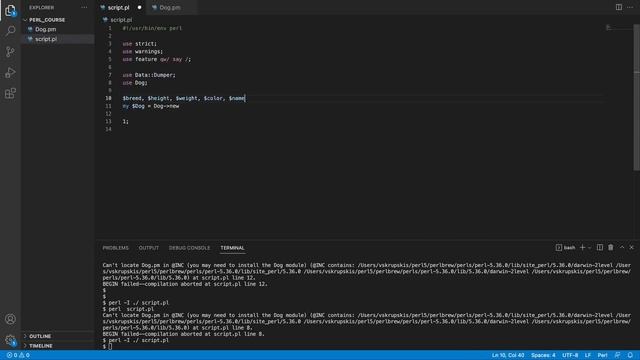Viewport: 640px width, 360px height.
Task: Add a new terminal
Action: (582, 248)
